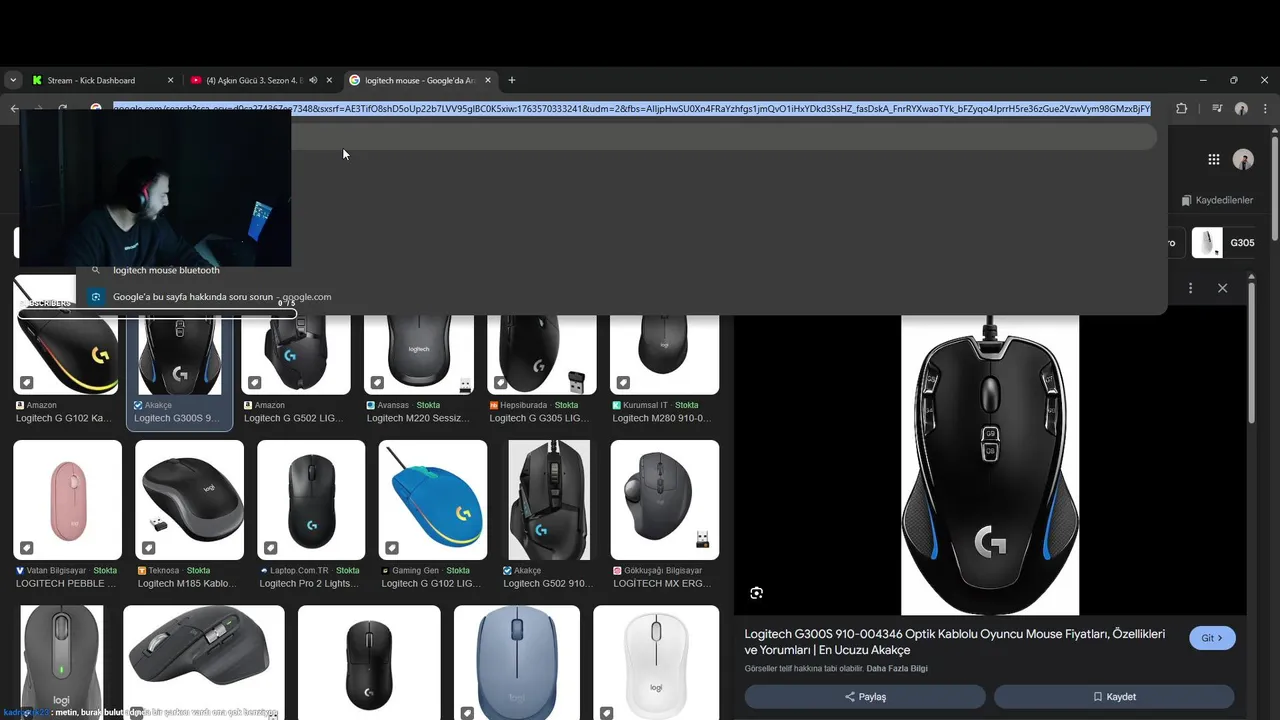Choose the 'logitech mouse bluetooth' suggestion
The width and height of the screenshot is (1280, 720).
pyautogui.click(x=166, y=270)
